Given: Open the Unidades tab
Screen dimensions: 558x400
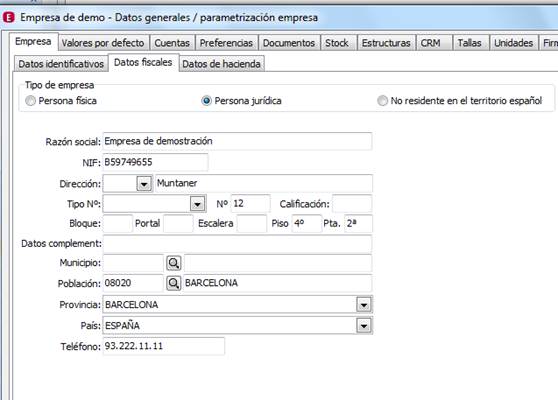Looking at the screenshot, I should tap(514, 43).
